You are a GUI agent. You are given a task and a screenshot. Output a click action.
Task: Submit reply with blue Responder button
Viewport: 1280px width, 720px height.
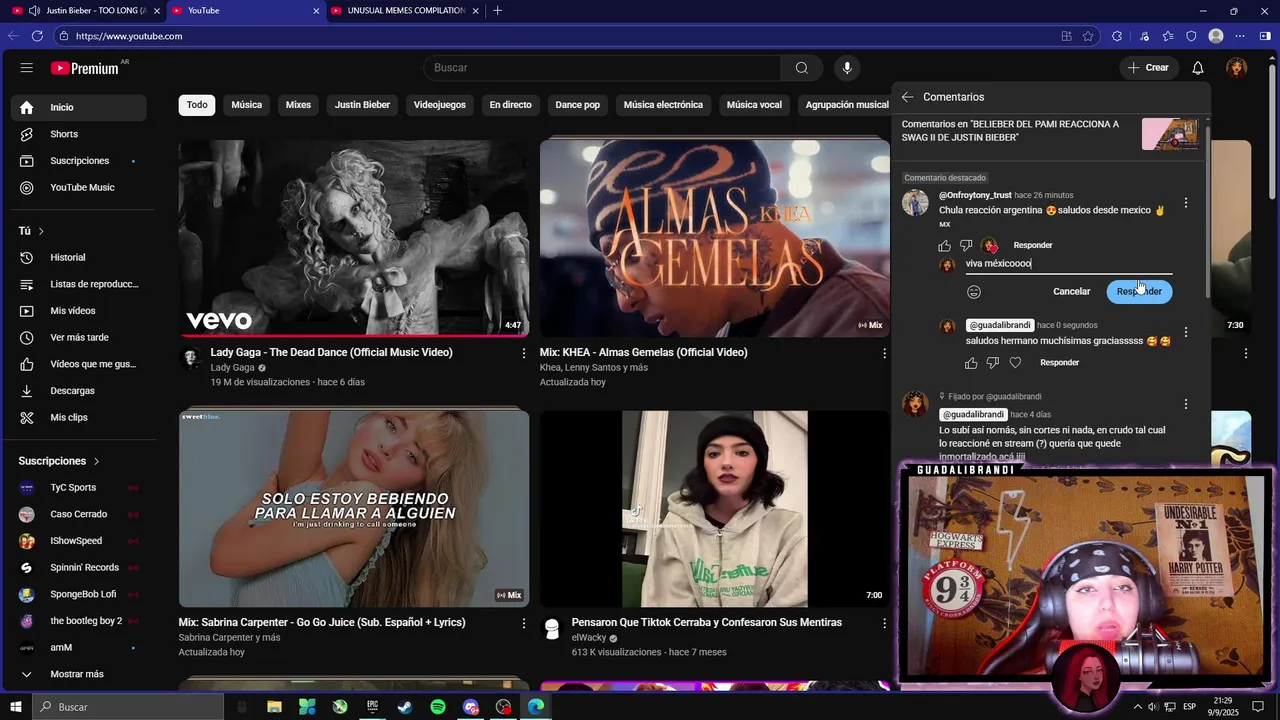click(1139, 292)
